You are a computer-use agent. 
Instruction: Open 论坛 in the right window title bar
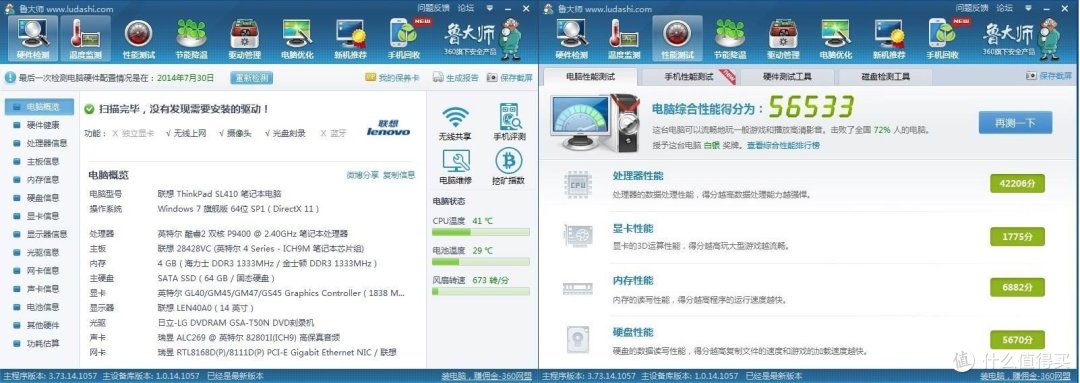click(1005, 8)
